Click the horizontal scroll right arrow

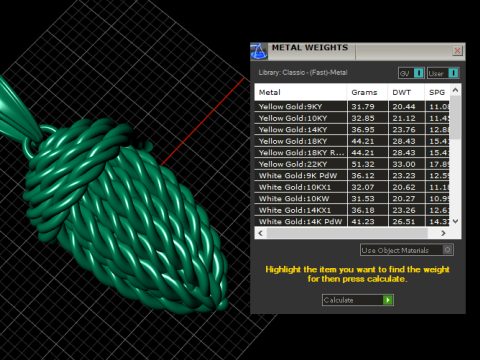(443, 233)
